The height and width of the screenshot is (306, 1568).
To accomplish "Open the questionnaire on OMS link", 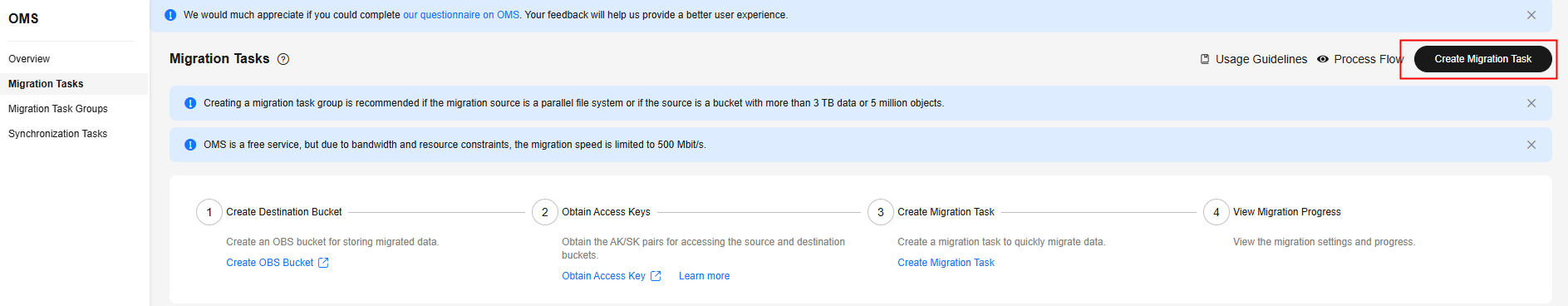I will [x=461, y=15].
